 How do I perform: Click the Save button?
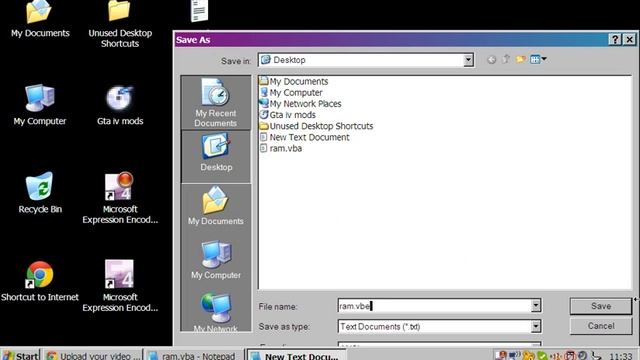[601, 306]
